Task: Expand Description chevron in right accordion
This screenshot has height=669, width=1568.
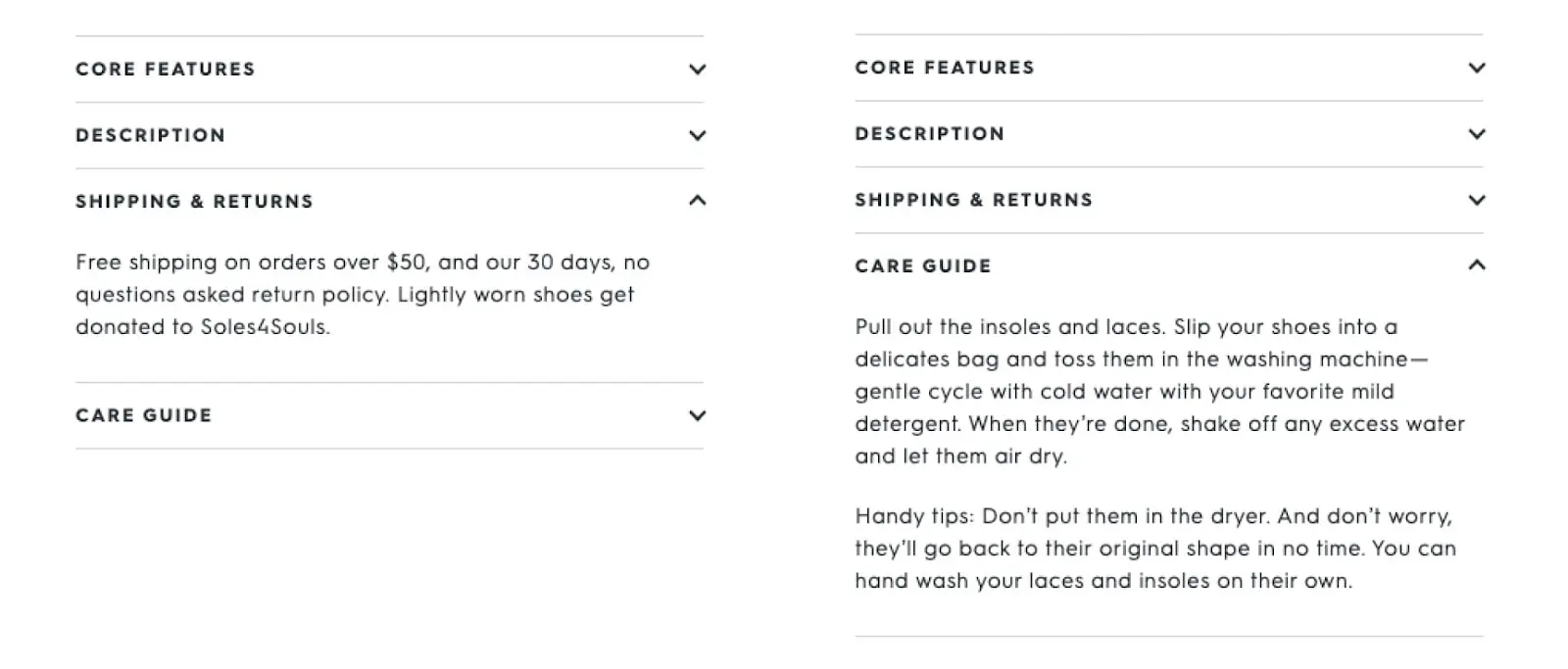Action: [1477, 133]
